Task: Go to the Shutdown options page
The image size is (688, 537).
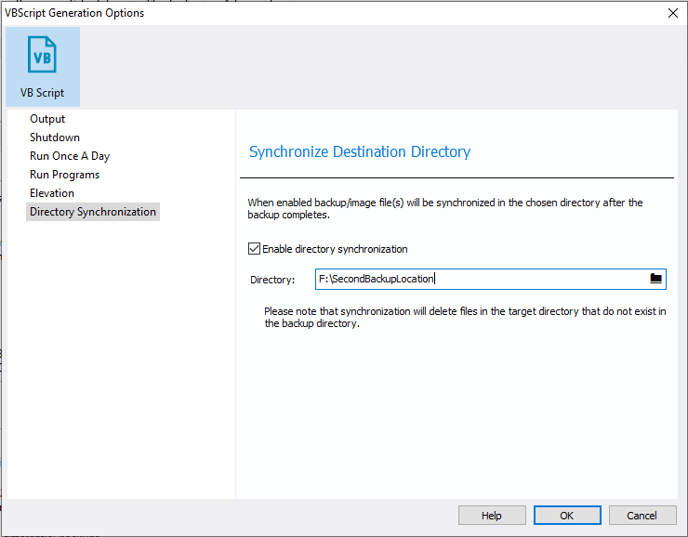Action: point(54,137)
